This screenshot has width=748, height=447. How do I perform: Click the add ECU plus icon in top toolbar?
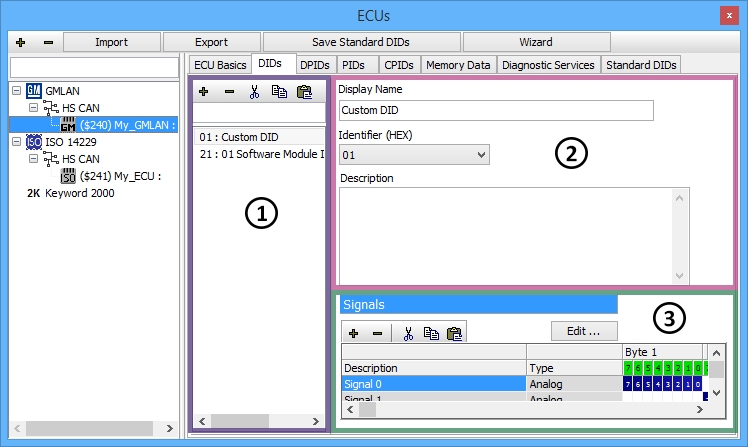pyautogui.click(x=20, y=42)
